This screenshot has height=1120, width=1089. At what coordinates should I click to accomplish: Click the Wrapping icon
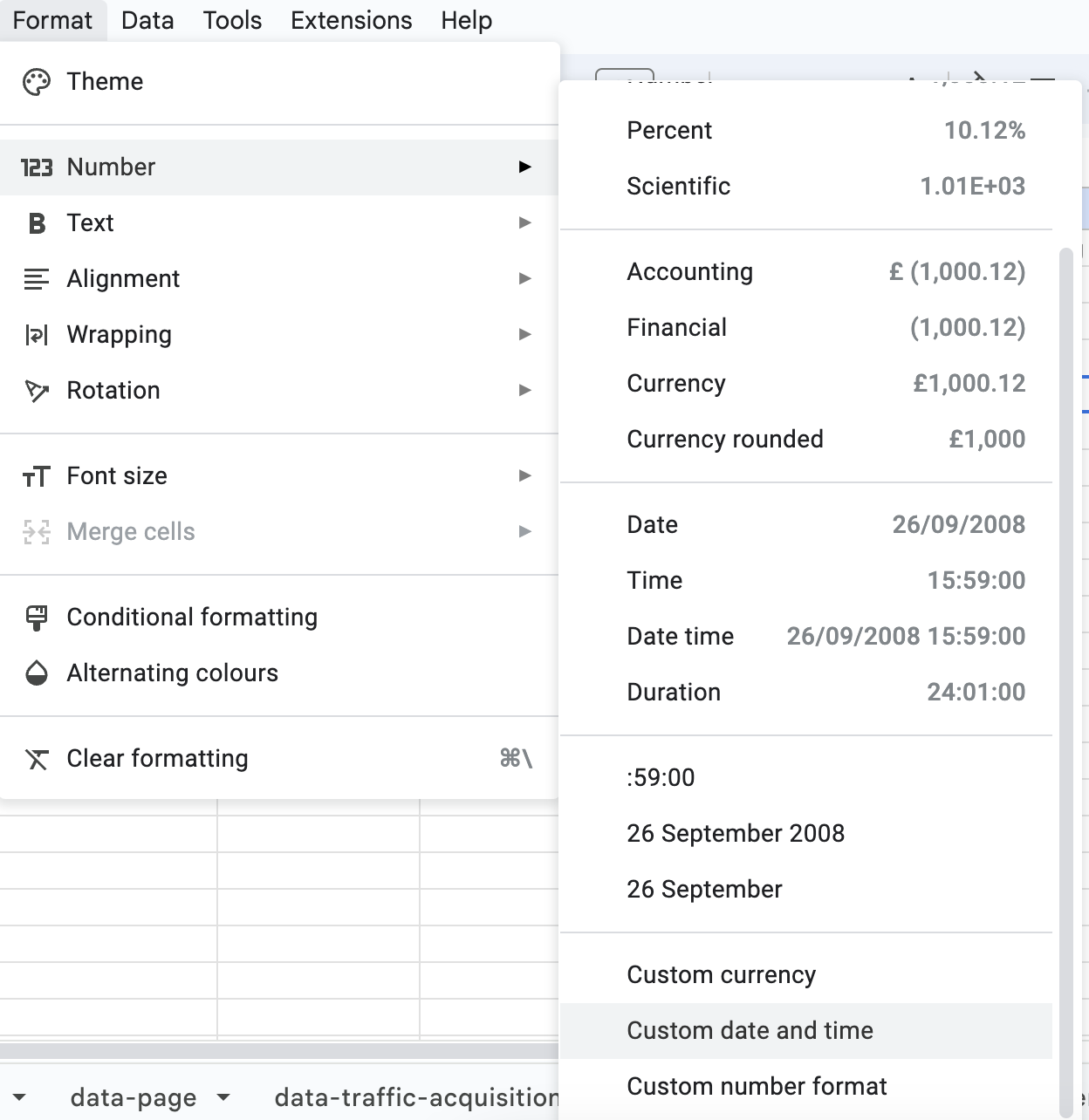[37, 335]
